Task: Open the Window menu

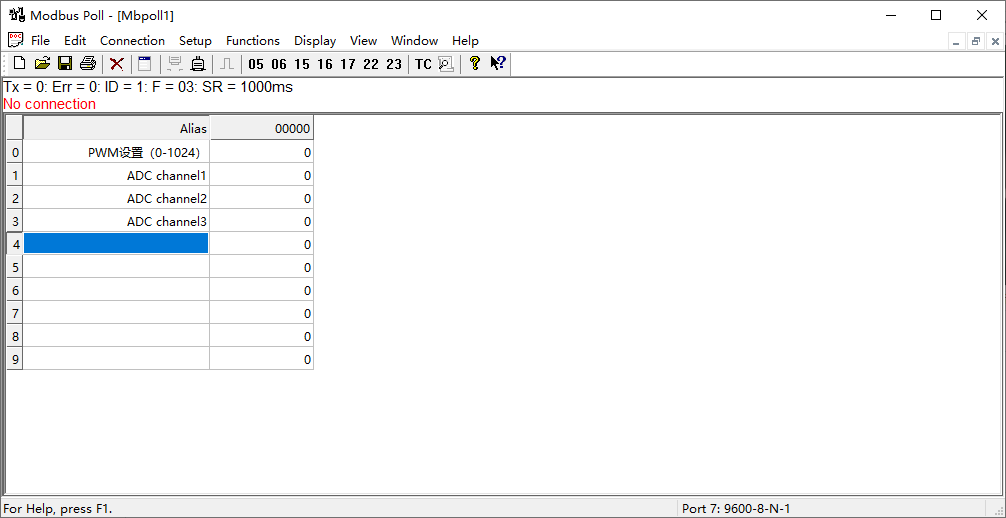Action: pos(414,40)
